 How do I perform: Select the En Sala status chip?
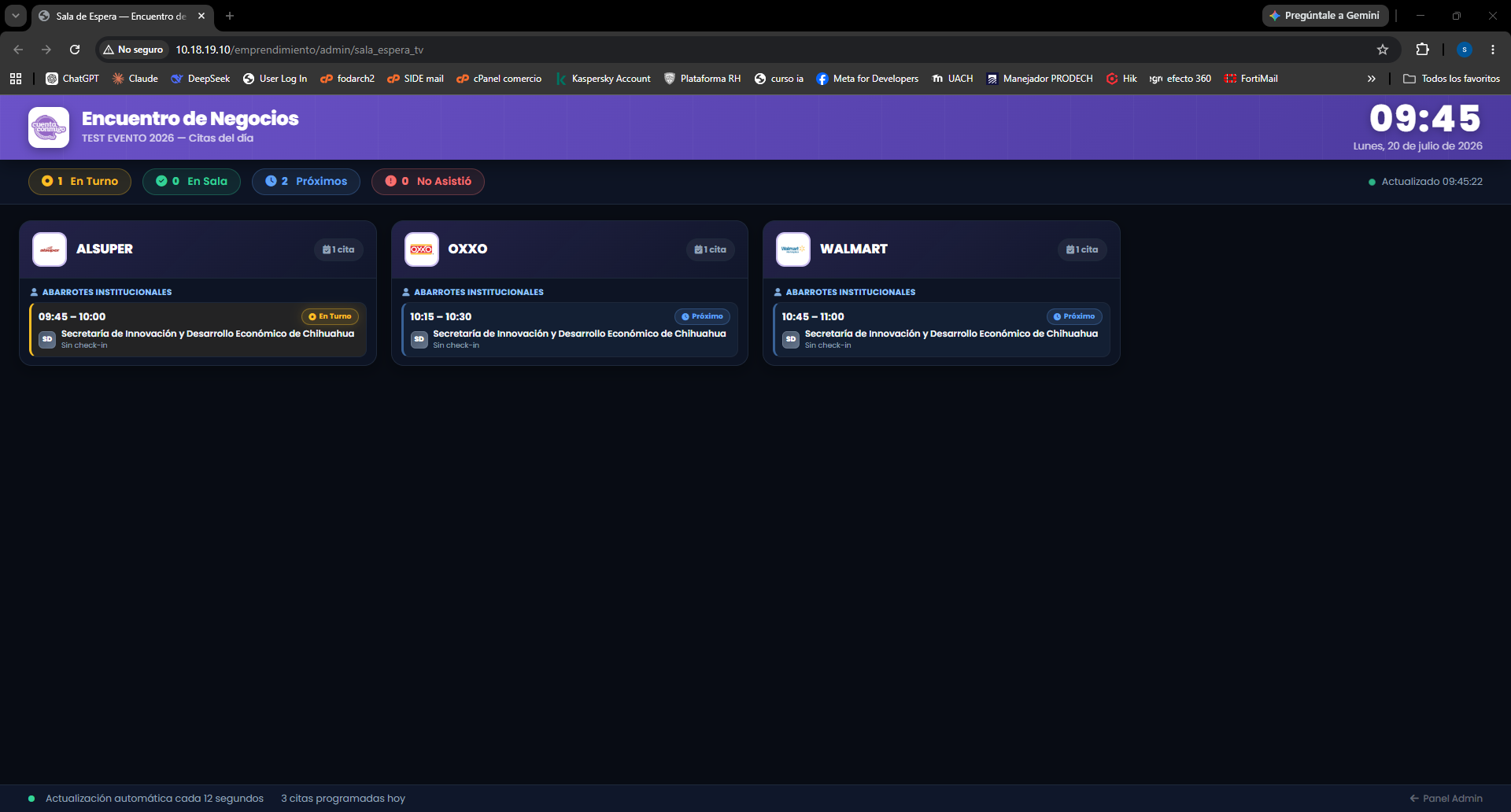pos(191,182)
